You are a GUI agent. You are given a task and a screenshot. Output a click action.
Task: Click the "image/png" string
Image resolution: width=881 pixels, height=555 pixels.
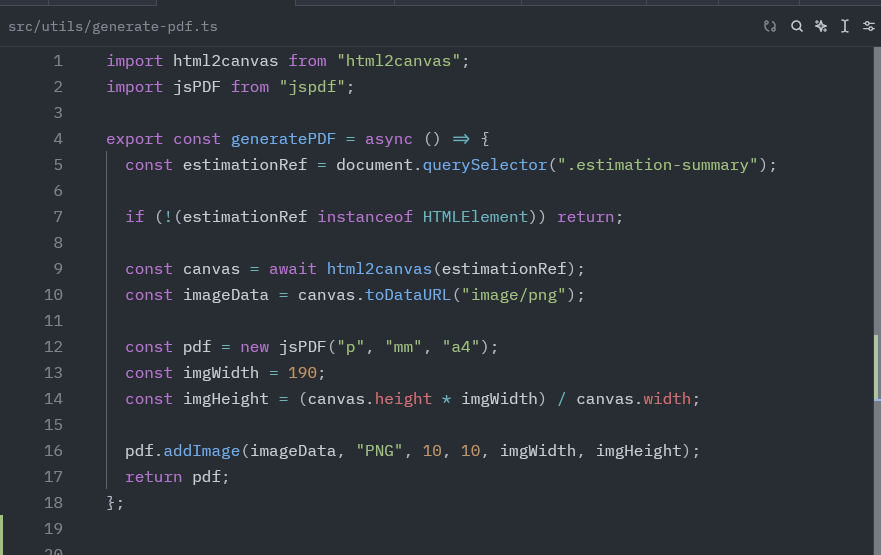point(514,295)
